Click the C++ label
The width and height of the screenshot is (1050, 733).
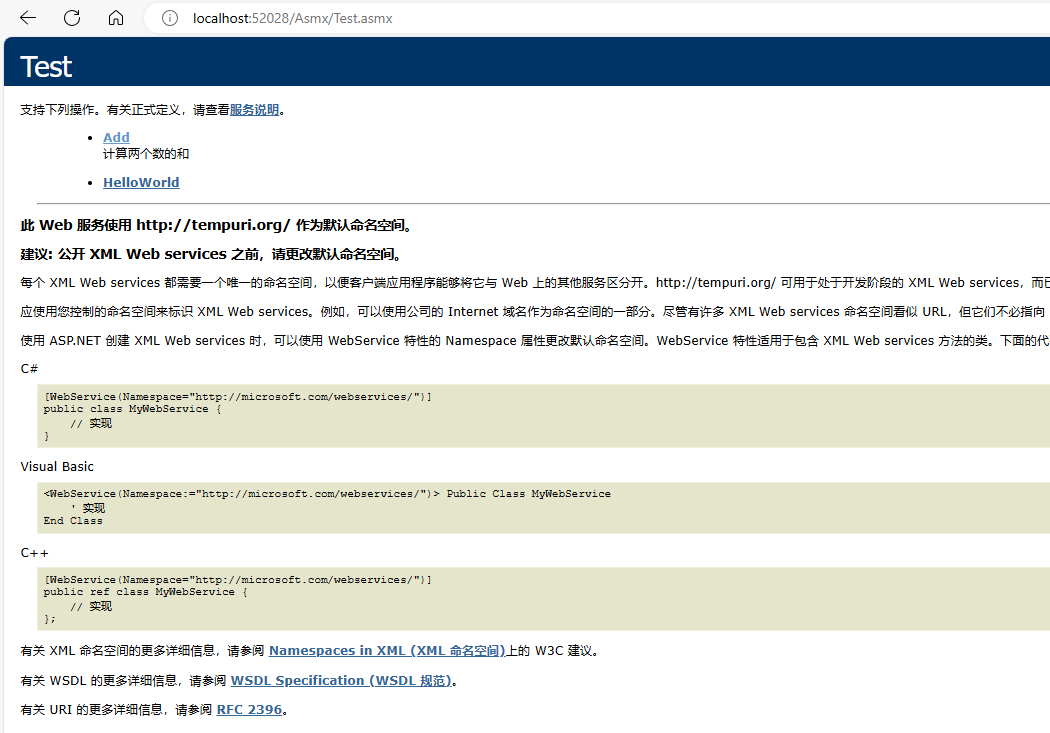34,553
